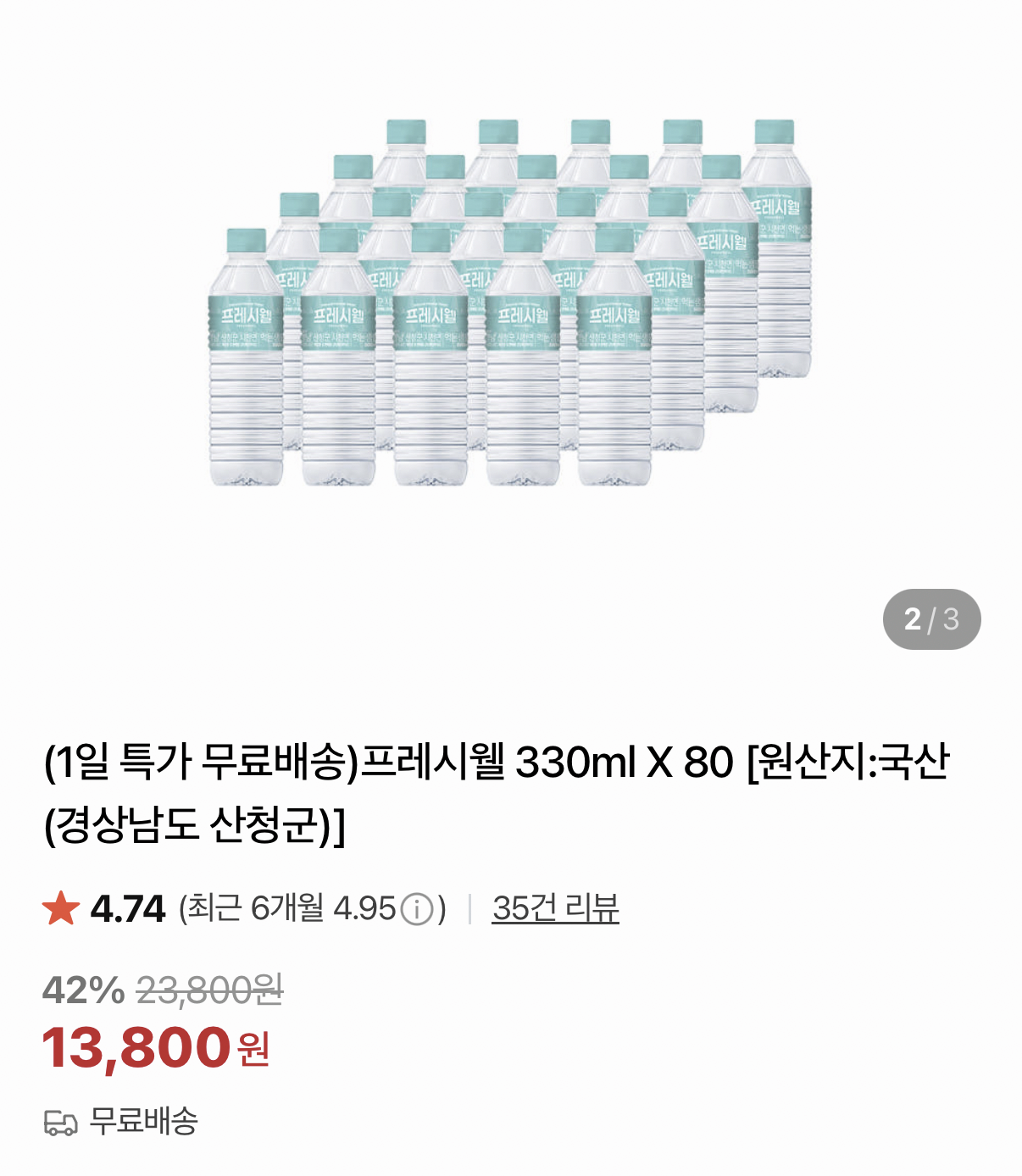Click the red 13,800 sale price
The width and height of the screenshot is (1022, 1176).
click(136, 1047)
